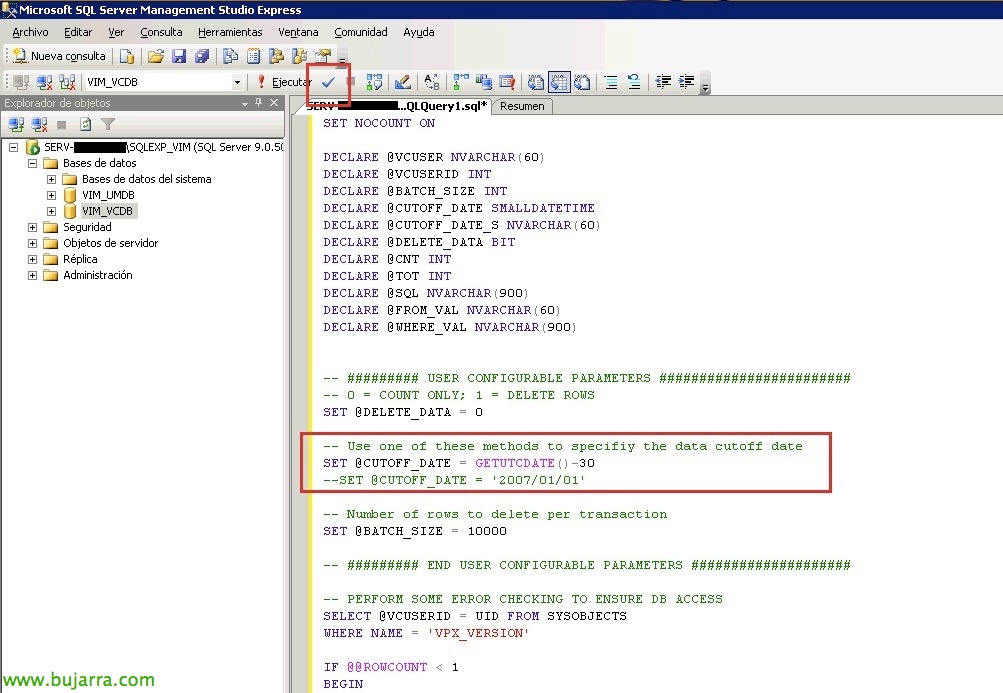Open the Comunidad menu
The width and height of the screenshot is (1003, 693).
(361, 32)
